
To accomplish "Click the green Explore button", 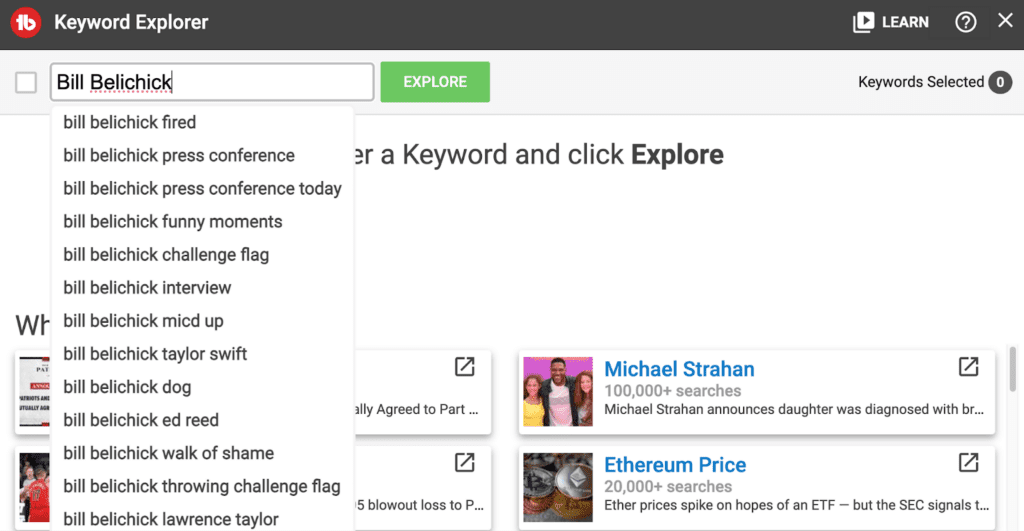I will tap(435, 82).
